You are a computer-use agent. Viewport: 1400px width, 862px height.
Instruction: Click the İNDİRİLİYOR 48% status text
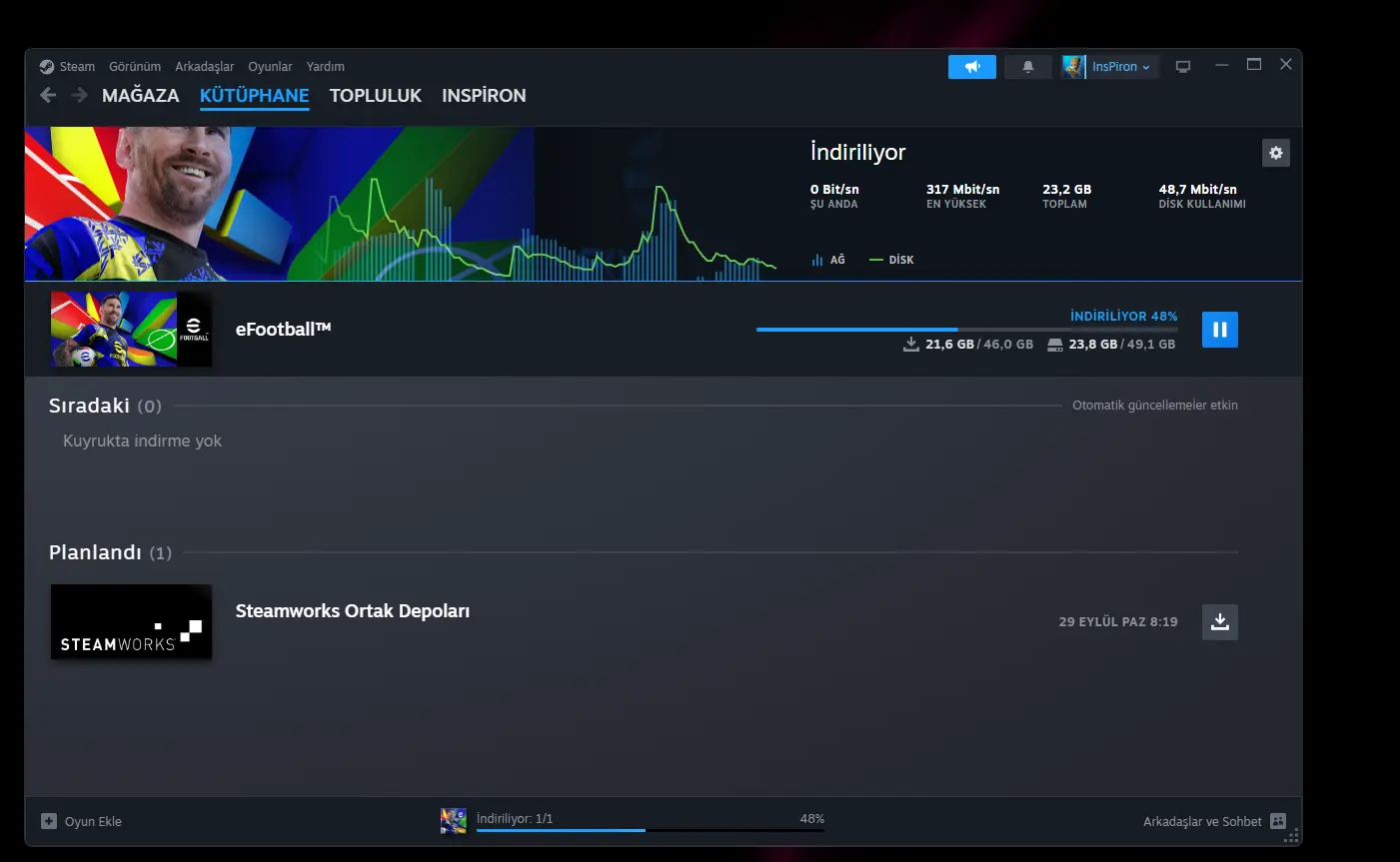point(1124,316)
